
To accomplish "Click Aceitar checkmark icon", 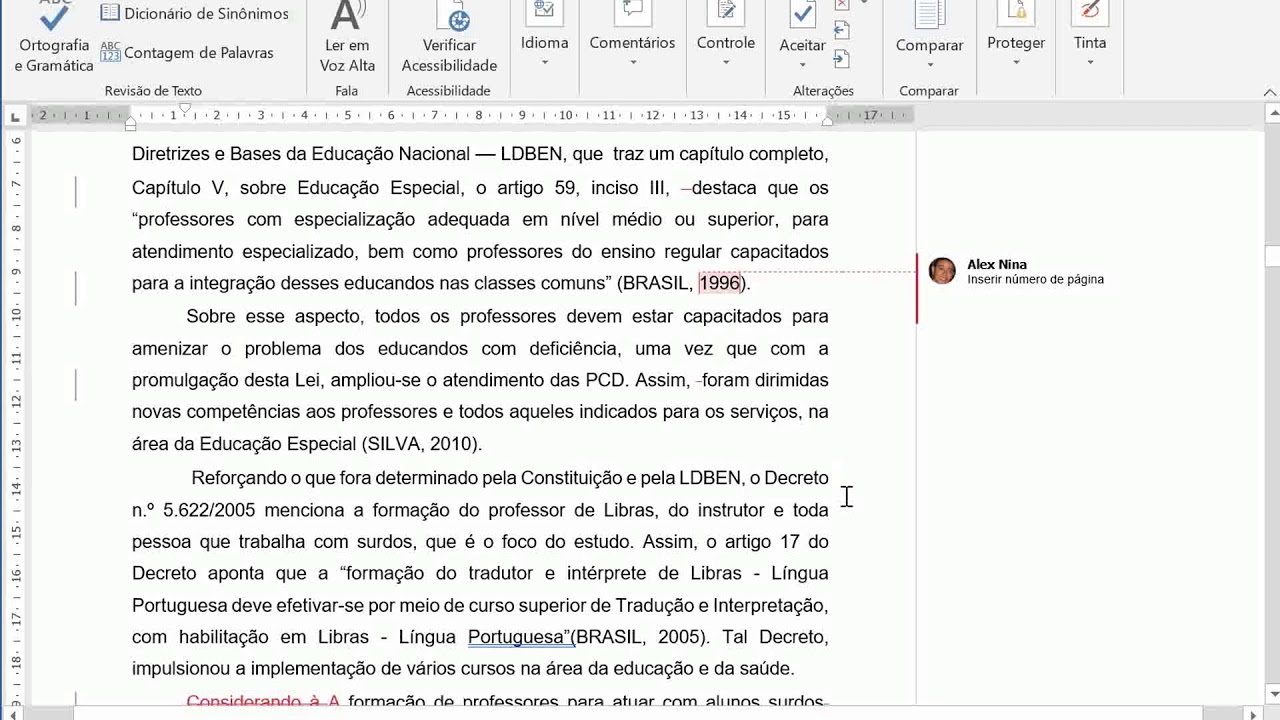I will click(x=802, y=14).
